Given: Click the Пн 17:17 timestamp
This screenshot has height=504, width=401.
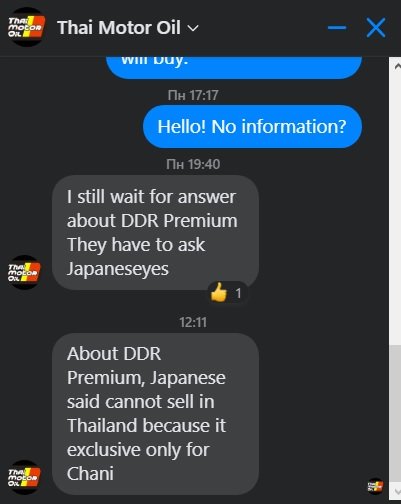Looking at the screenshot, I should 193,95.
